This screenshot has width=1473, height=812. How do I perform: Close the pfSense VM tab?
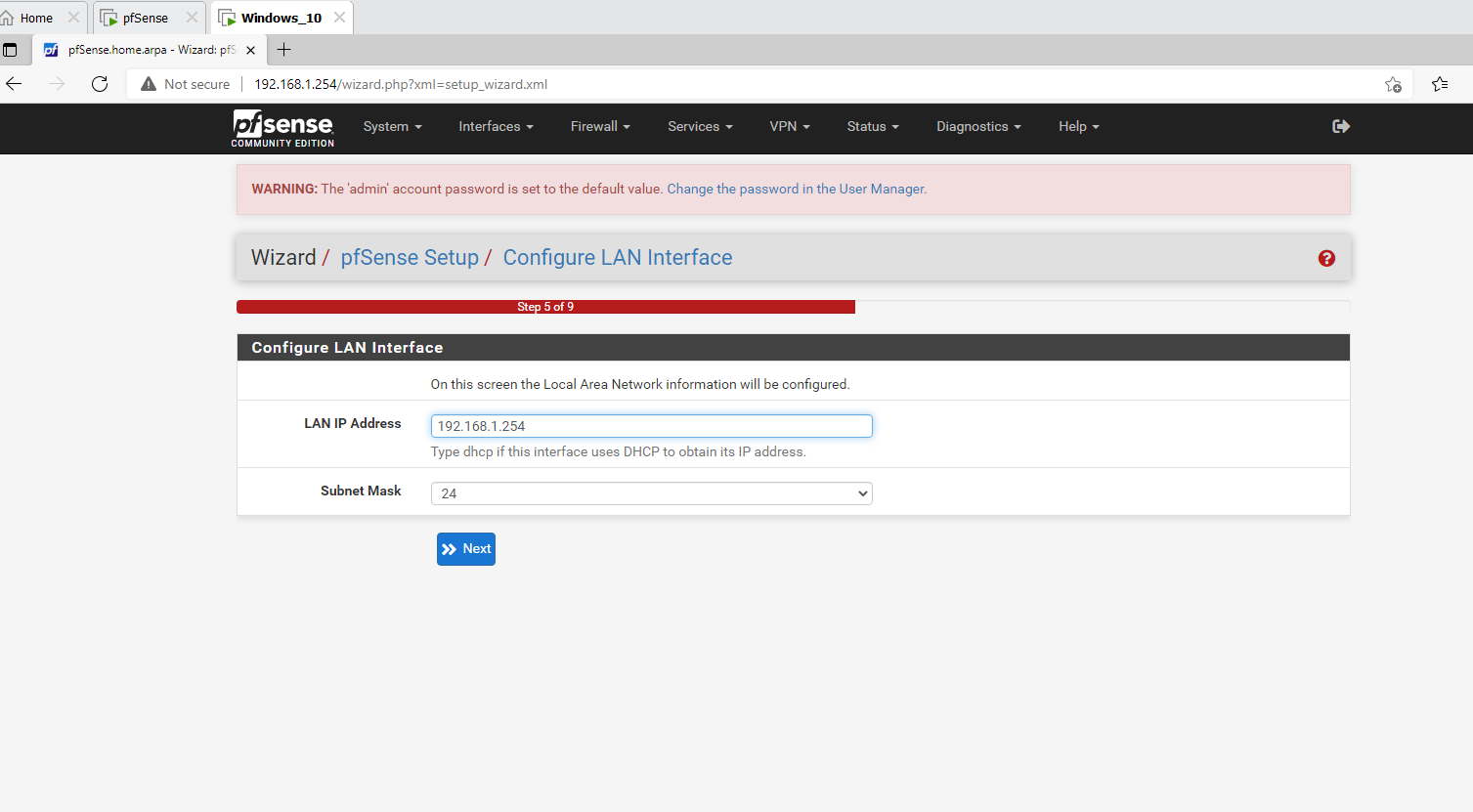click(192, 18)
